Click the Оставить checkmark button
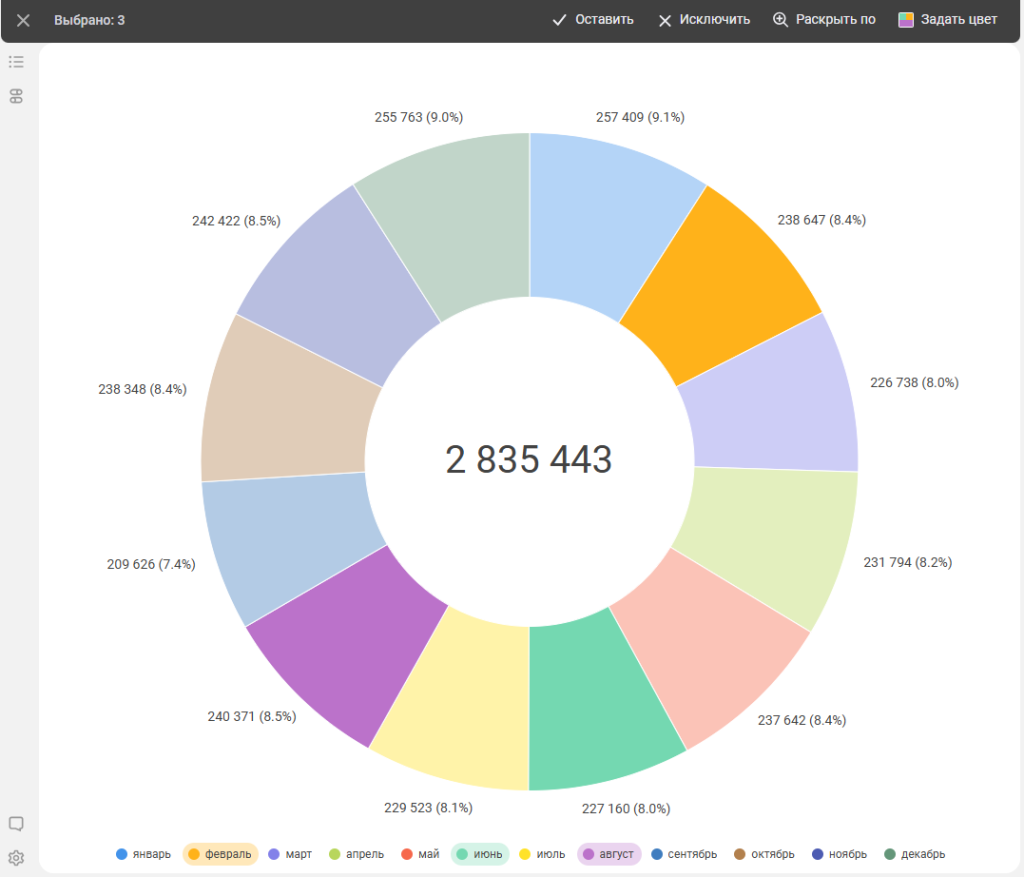 tap(593, 20)
